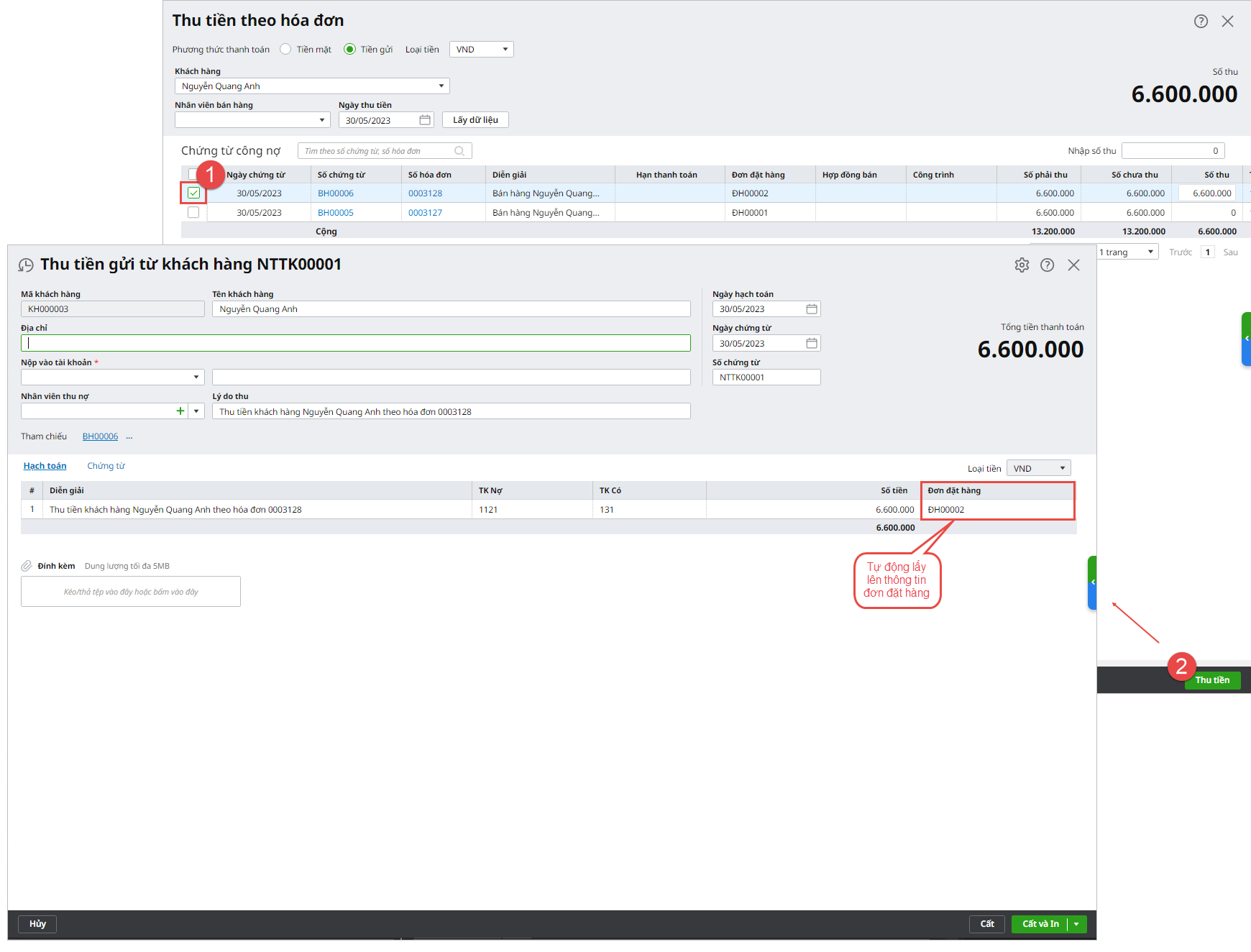The image size is (1251, 952).
Task: Open calendar picker for Ngày chứng từ
Action: pyautogui.click(x=812, y=344)
